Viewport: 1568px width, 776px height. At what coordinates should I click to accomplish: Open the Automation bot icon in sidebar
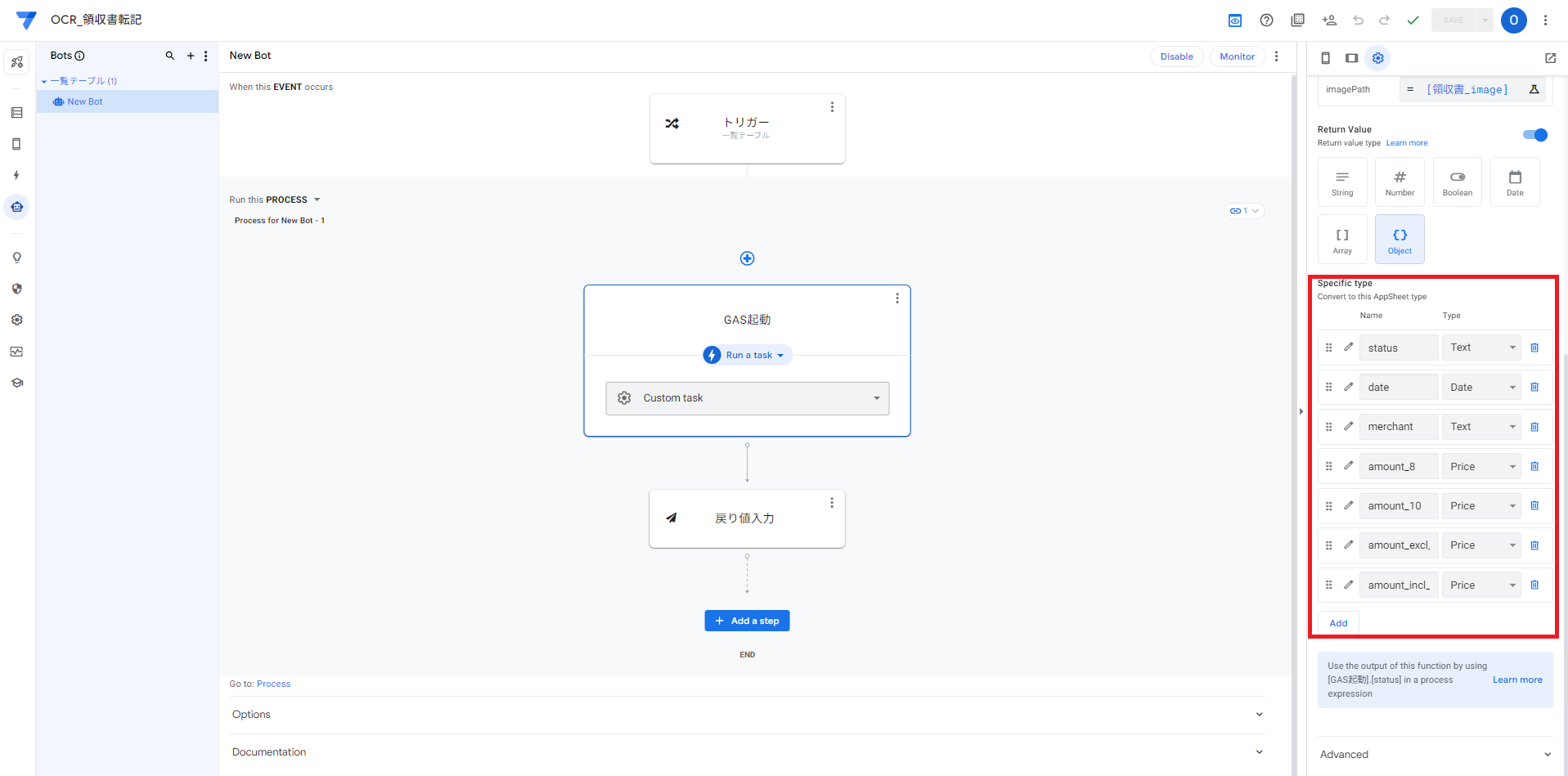(x=16, y=207)
